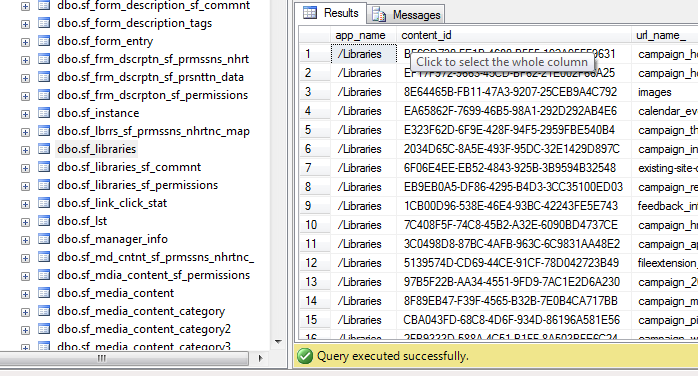
Task: Click table icon of dbo.sf_form_description_sf_commnt
Action: click(x=44, y=5)
